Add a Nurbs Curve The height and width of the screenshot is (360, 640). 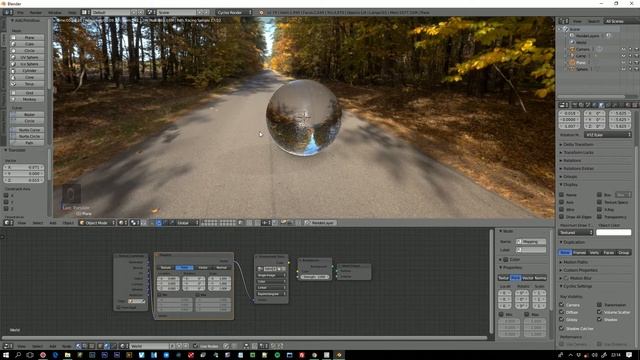coord(27,130)
